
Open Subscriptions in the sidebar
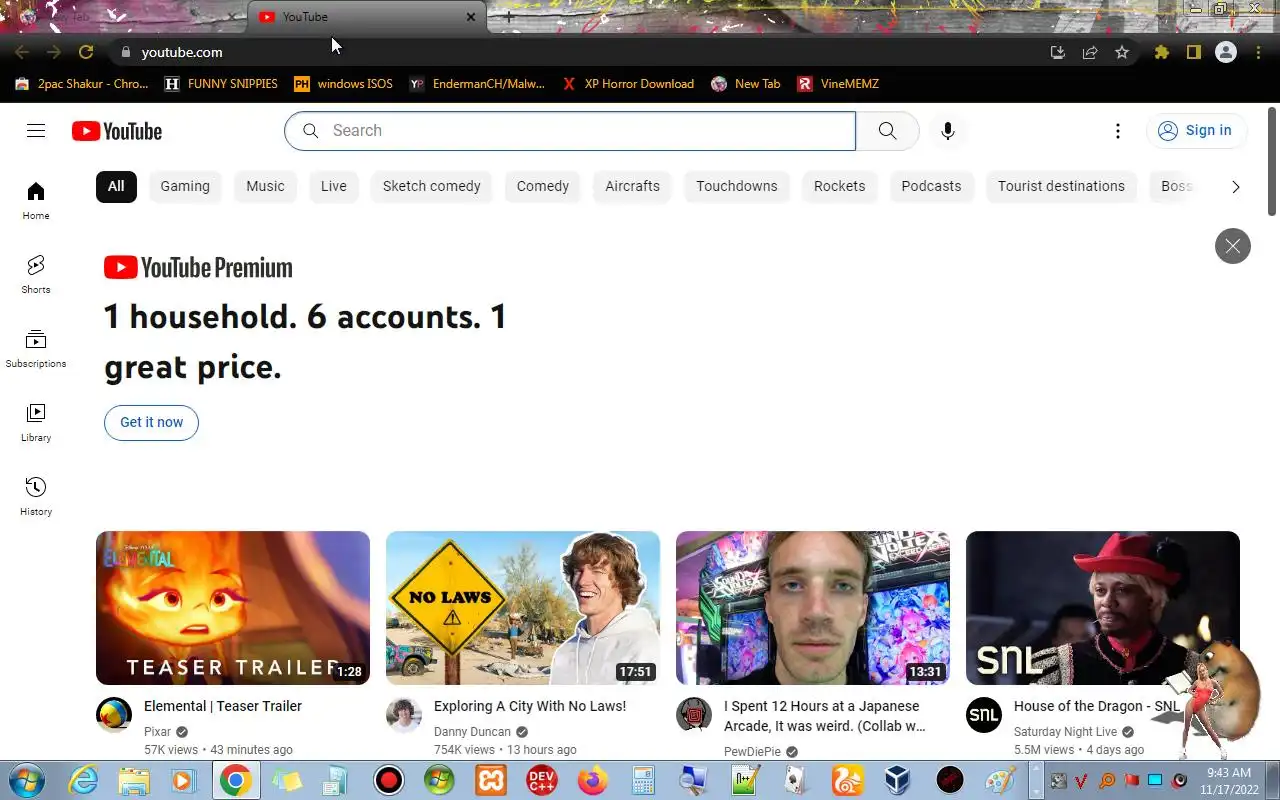coord(36,348)
